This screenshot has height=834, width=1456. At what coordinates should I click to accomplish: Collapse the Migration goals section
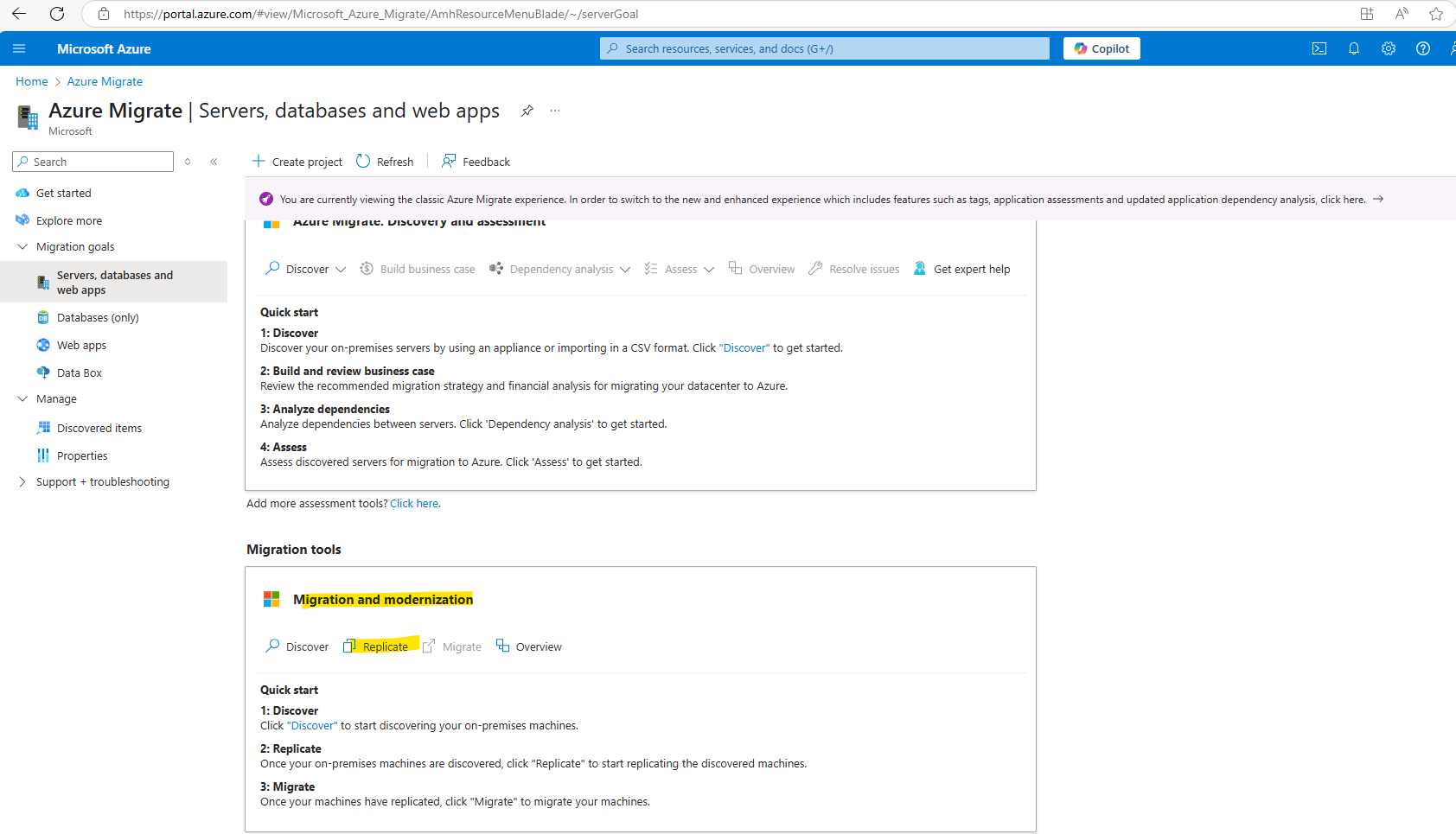22,246
